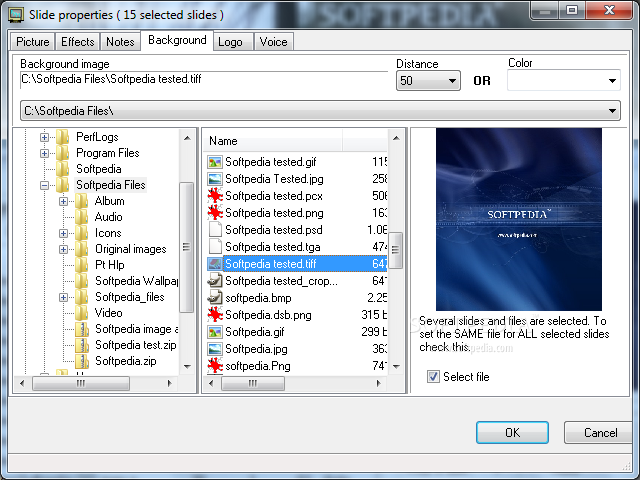Click the Softpedia tested.tga file icon
The width and height of the screenshot is (640, 480).
point(215,247)
